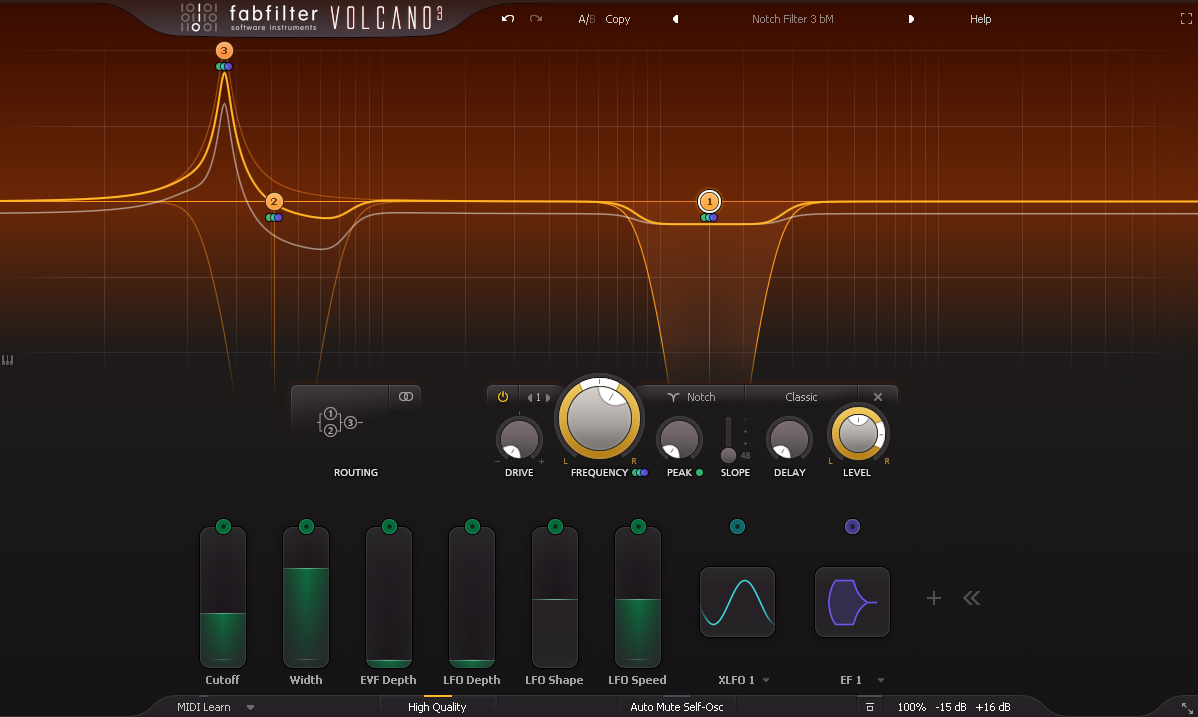
Task: Click the EVF Depth drag source button
Action: coord(389,526)
